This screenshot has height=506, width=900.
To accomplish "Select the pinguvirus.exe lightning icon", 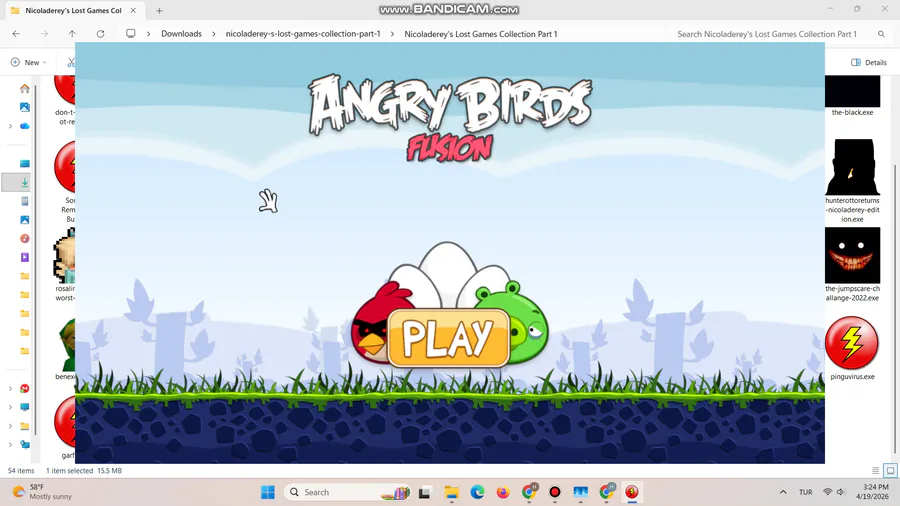I will pos(852,343).
